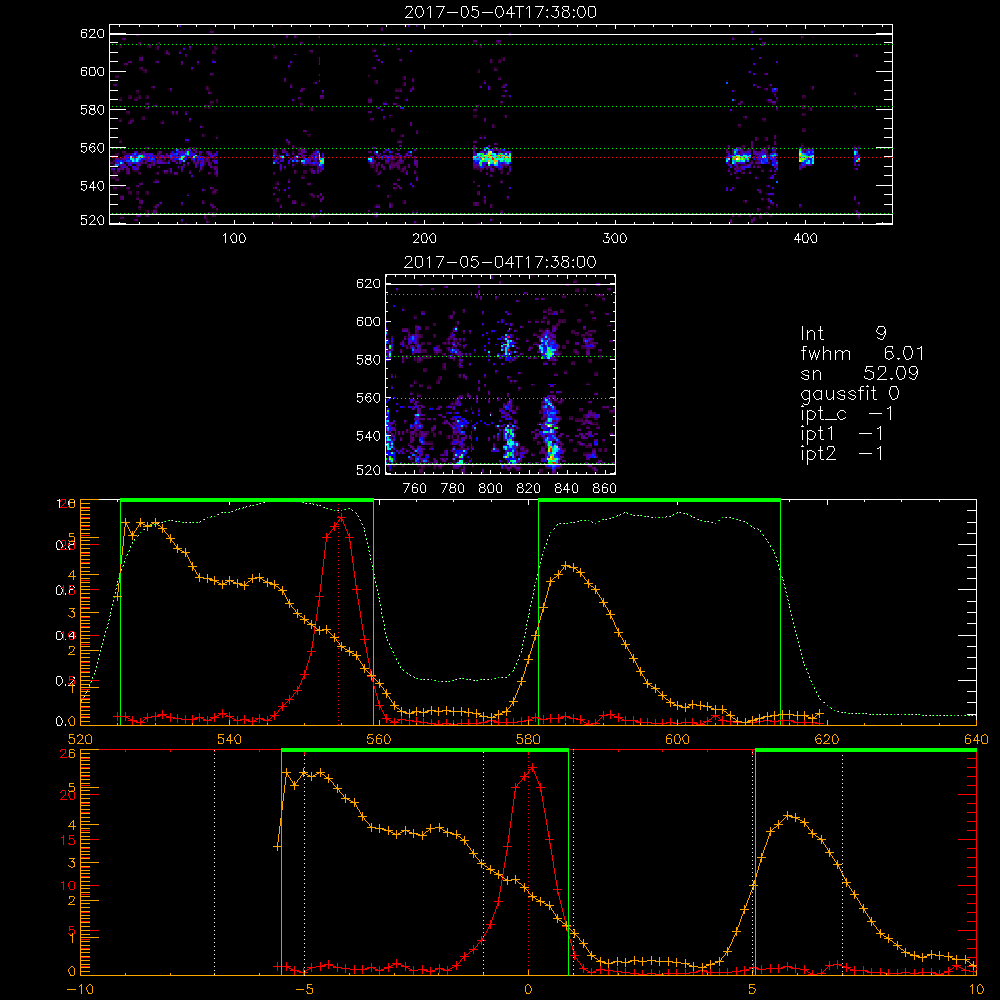This screenshot has height=1000, width=1000.
Task: Select the 'fwhm 6.01' readout line
Action: (862, 353)
